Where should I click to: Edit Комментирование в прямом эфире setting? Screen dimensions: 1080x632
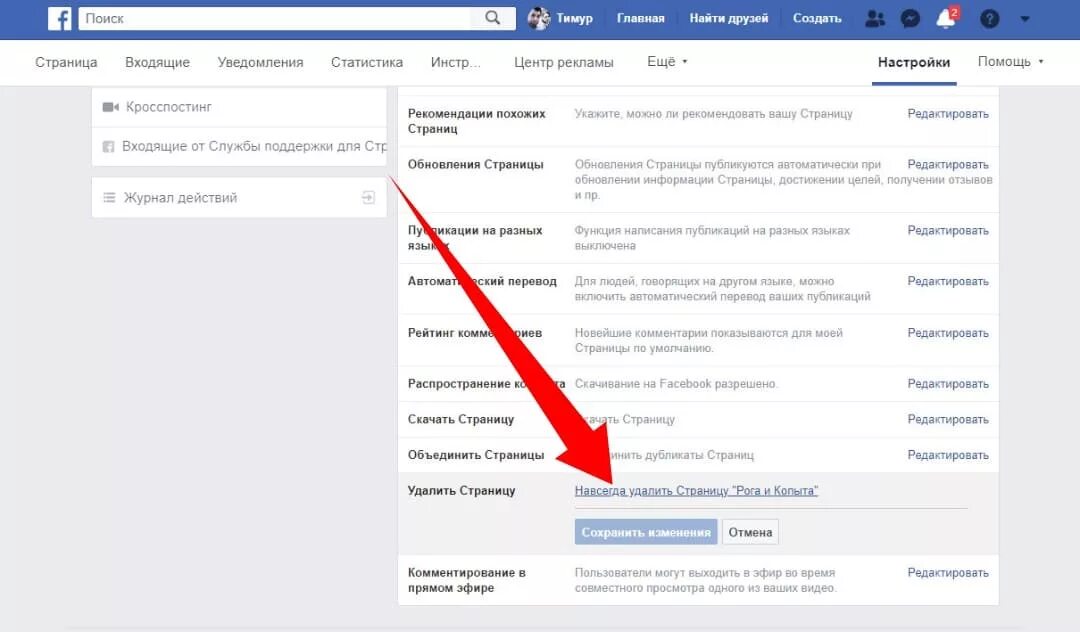tap(948, 573)
